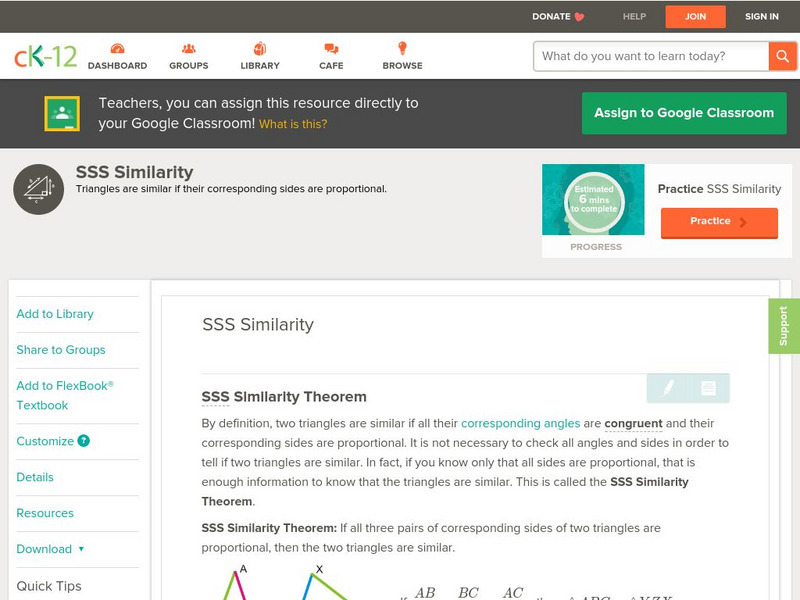Viewport: 800px width, 600px height.
Task: Click the Customize help question icon
Action: (x=84, y=441)
